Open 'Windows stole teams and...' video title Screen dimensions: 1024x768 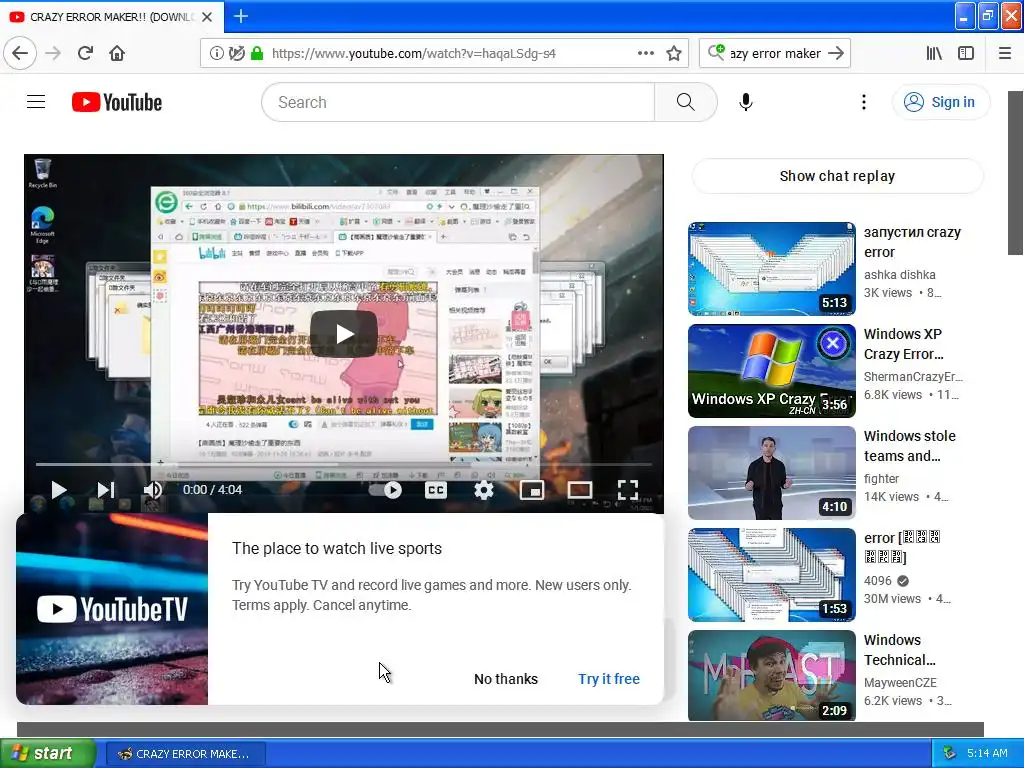click(x=910, y=446)
